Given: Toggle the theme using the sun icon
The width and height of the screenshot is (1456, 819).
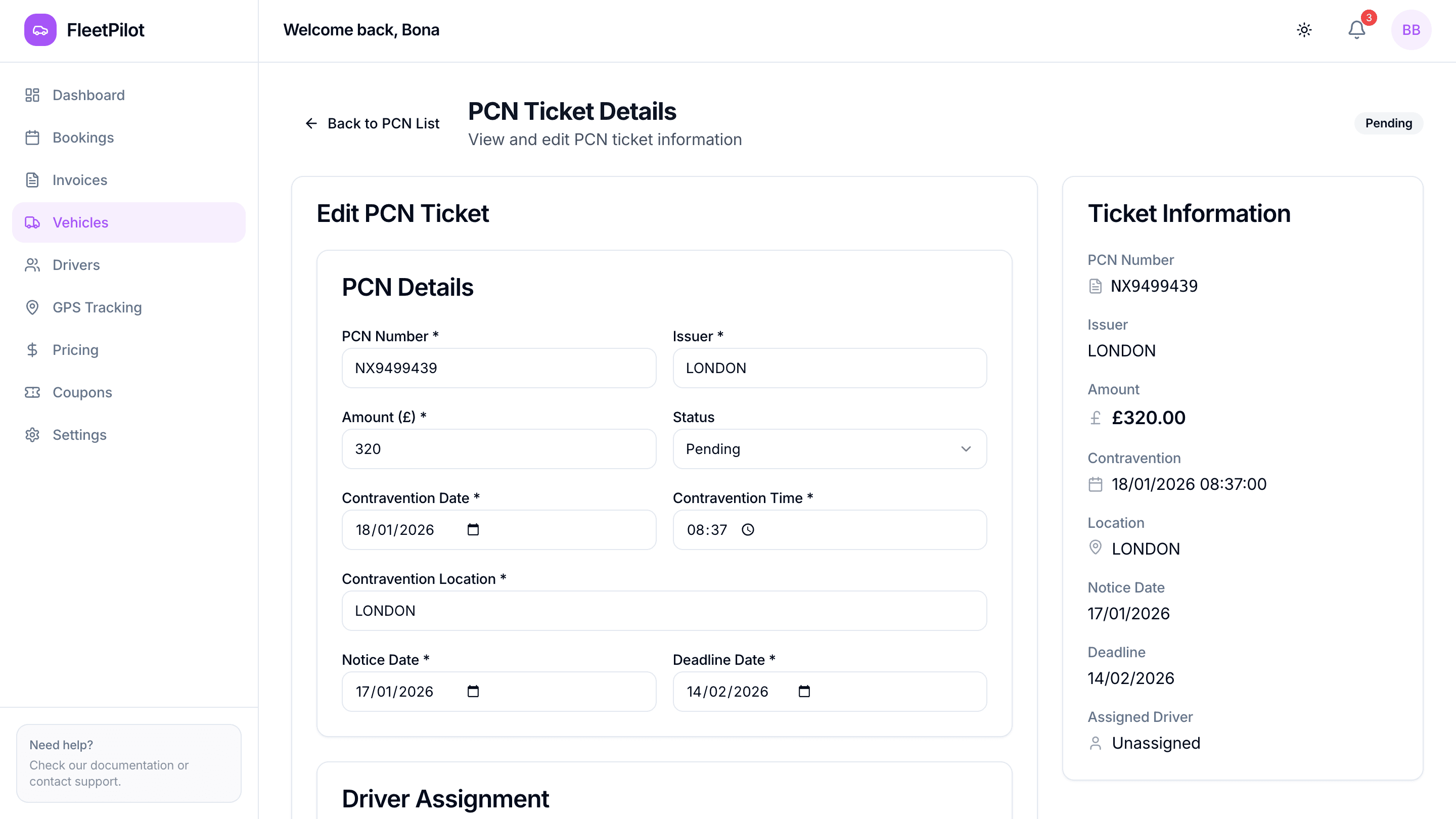Looking at the screenshot, I should [x=1304, y=30].
